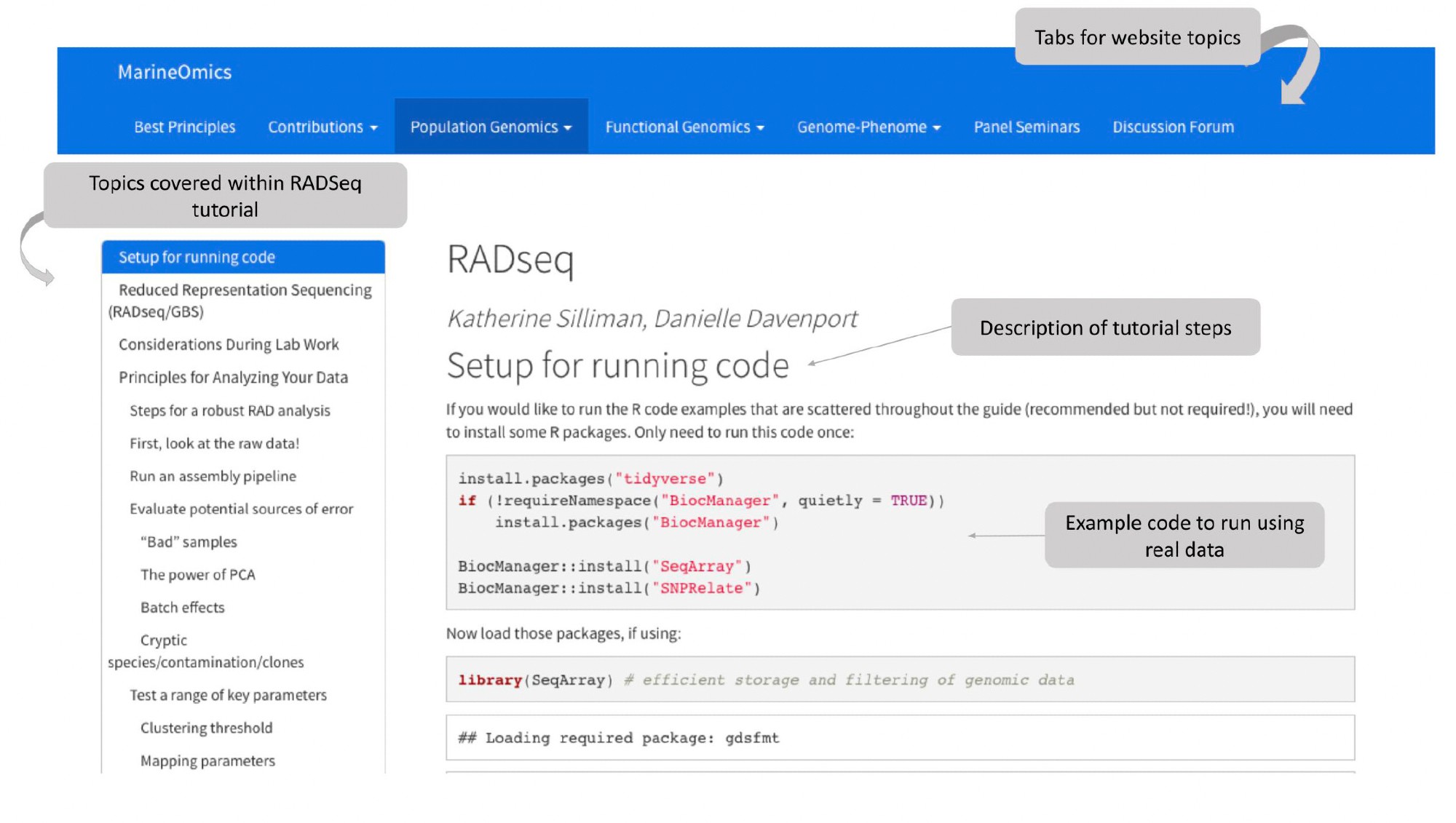This screenshot has width=1456, height=823.
Task: Expand the Functional Genomics dropdown
Action: (684, 127)
